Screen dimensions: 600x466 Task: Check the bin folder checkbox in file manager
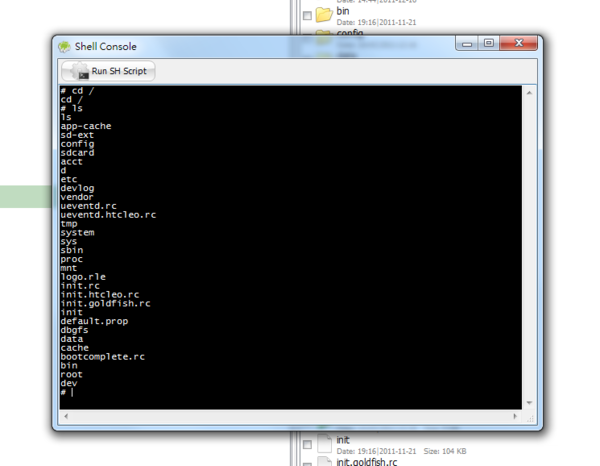point(307,16)
